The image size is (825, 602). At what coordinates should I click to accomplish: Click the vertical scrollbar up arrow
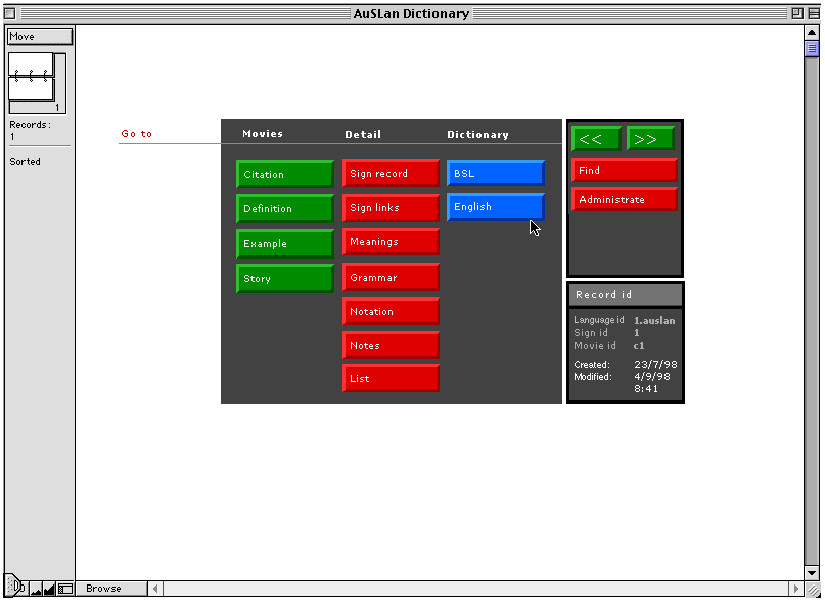(x=812, y=33)
